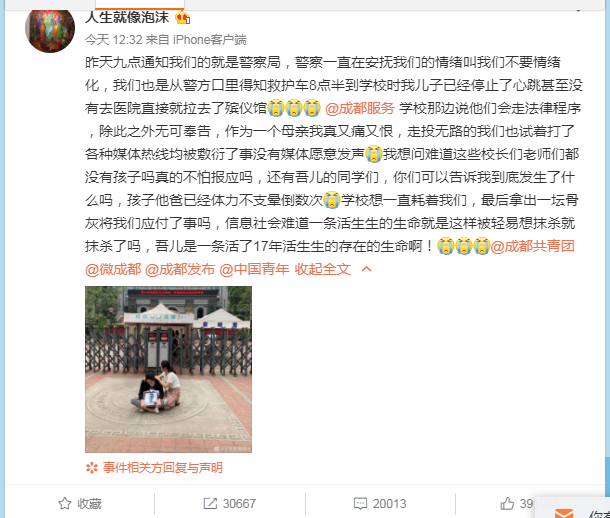Click the envelope message icon

point(564,513)
